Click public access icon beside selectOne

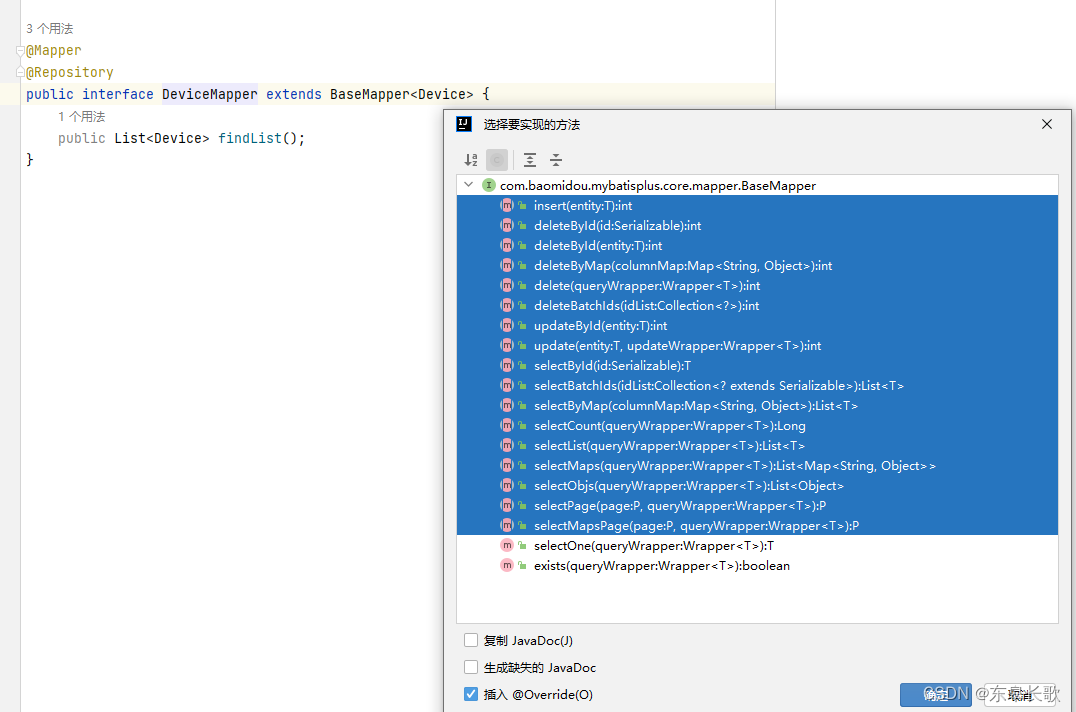click(522, 545)
